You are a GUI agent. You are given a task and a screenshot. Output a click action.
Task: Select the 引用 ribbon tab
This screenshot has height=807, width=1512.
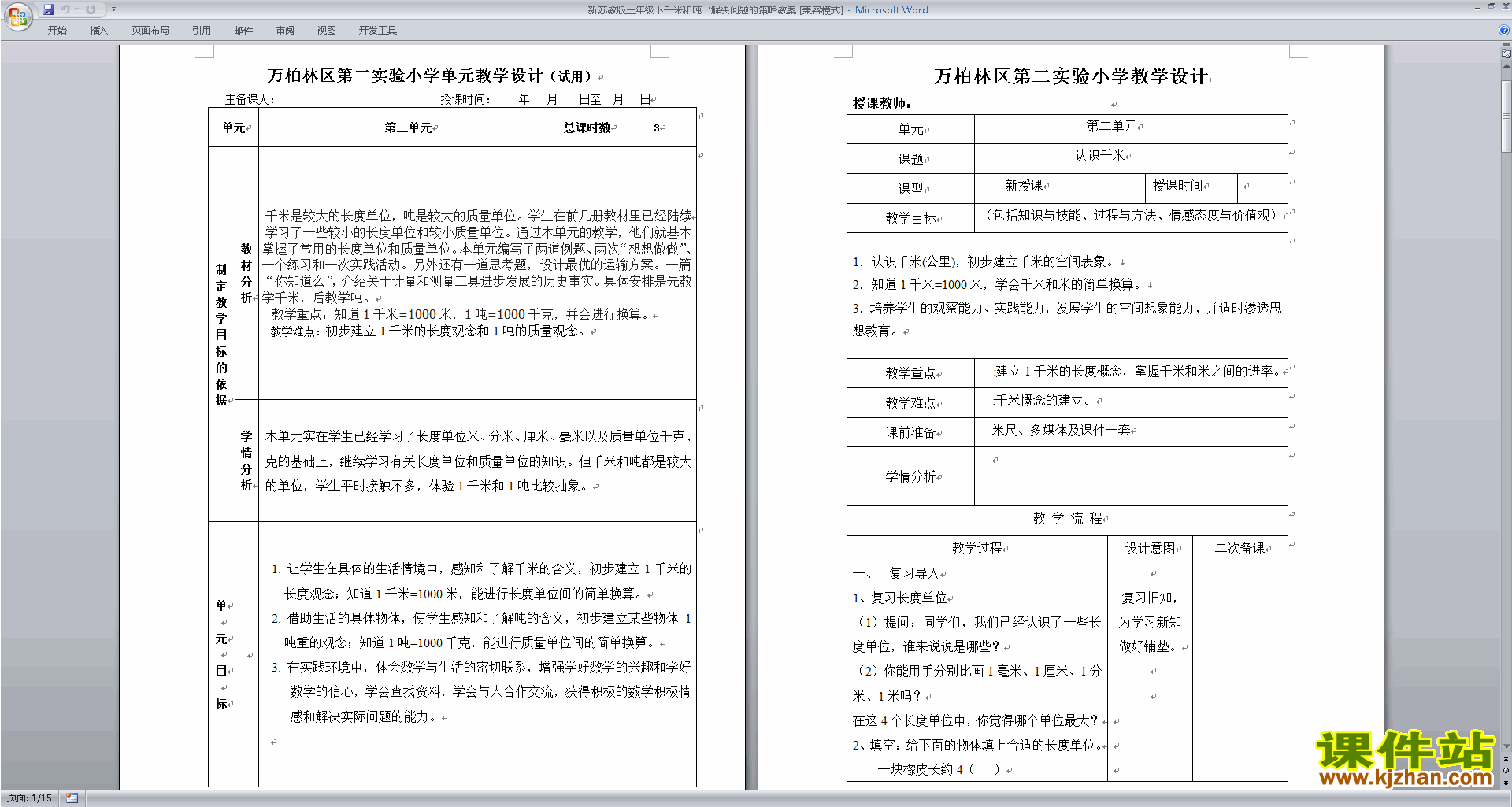pos(201,31)
